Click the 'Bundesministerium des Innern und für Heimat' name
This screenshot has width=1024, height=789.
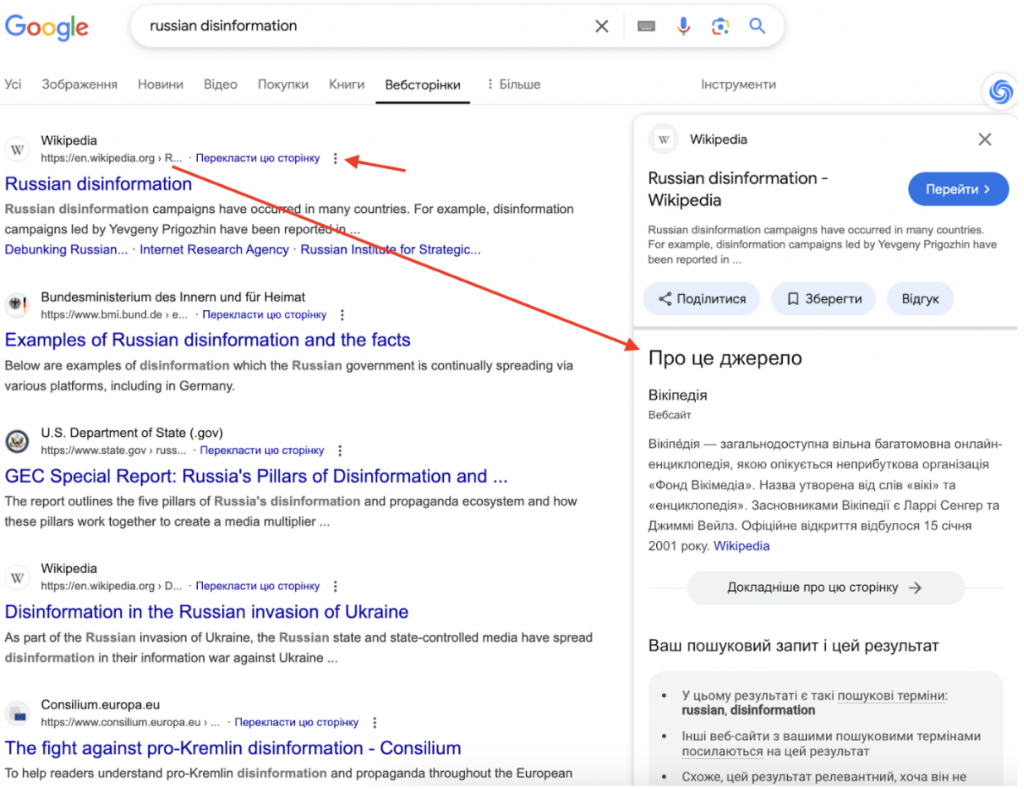coord(173,297)
